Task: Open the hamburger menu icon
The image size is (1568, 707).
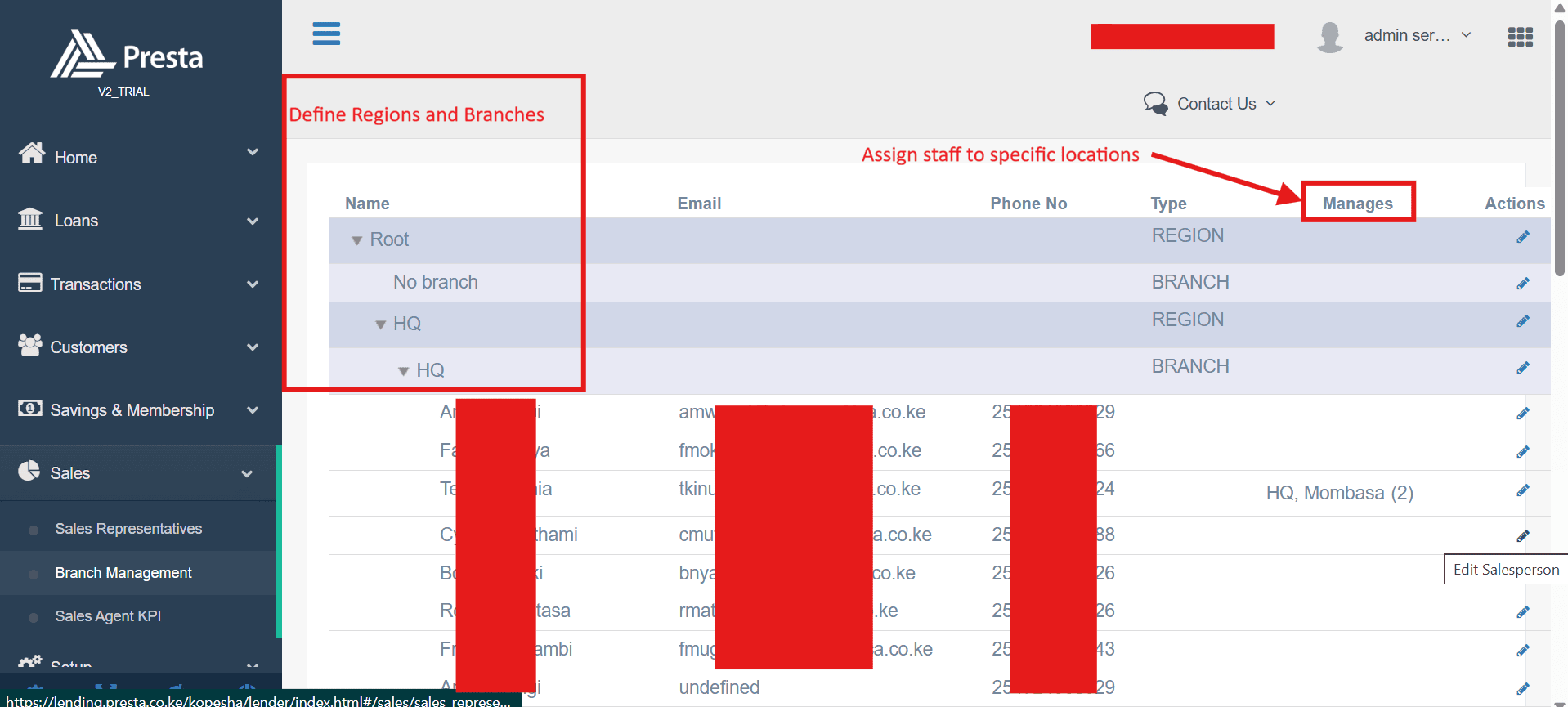Action: coord(326,34)
